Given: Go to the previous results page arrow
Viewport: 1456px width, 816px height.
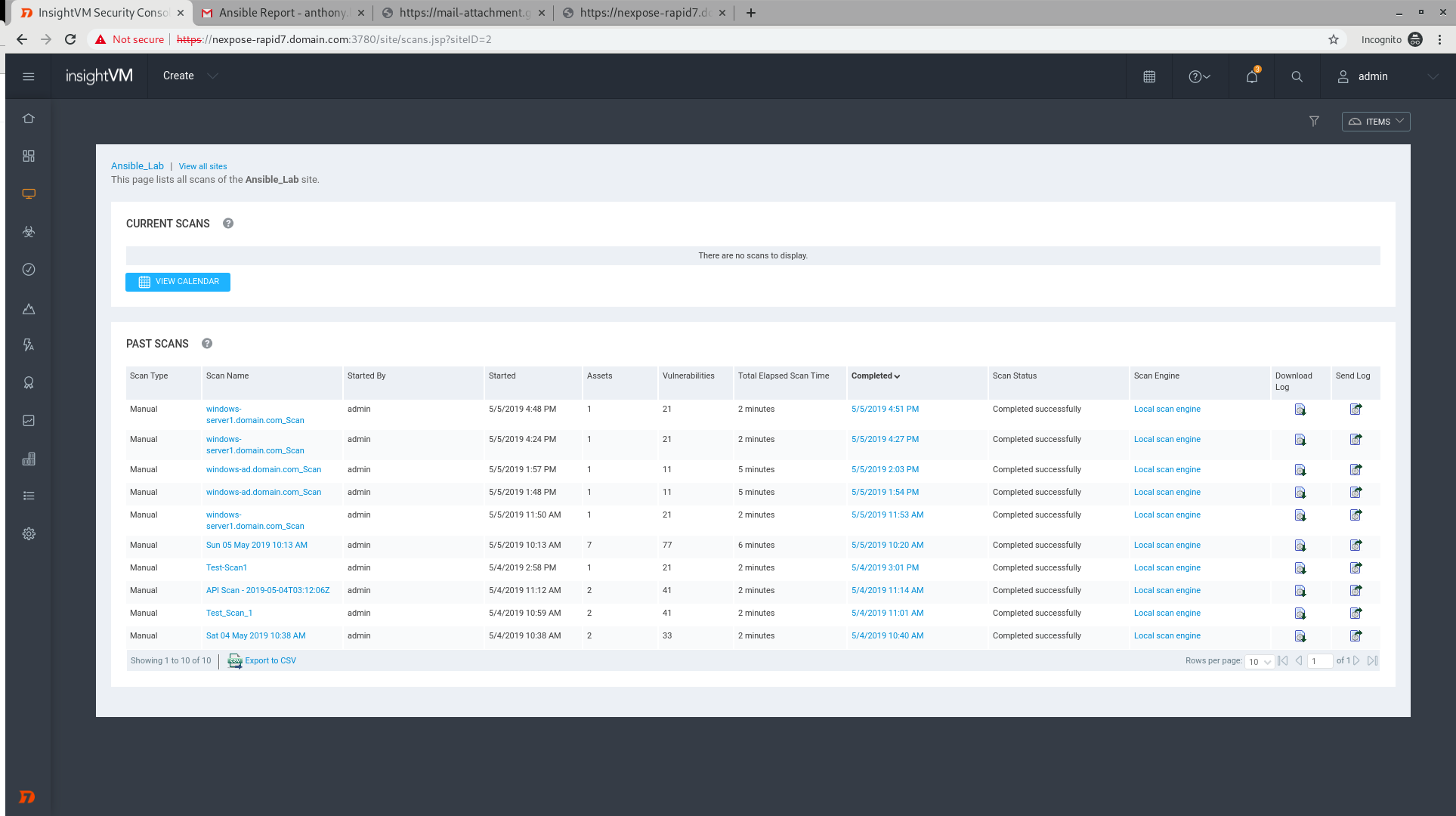Looking at the screenshot, I should tap(1299, 661).
